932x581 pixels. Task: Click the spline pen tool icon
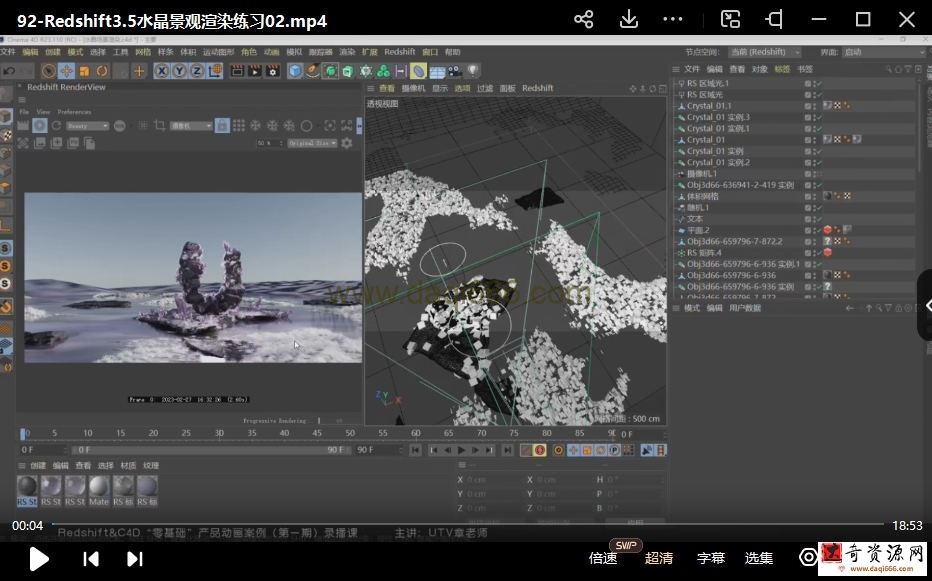tap(313, 71)
